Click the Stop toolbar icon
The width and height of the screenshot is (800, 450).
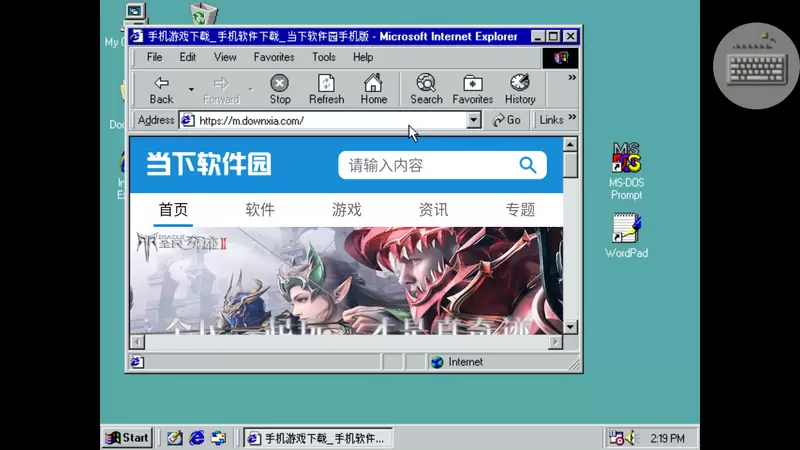point(280,88)
